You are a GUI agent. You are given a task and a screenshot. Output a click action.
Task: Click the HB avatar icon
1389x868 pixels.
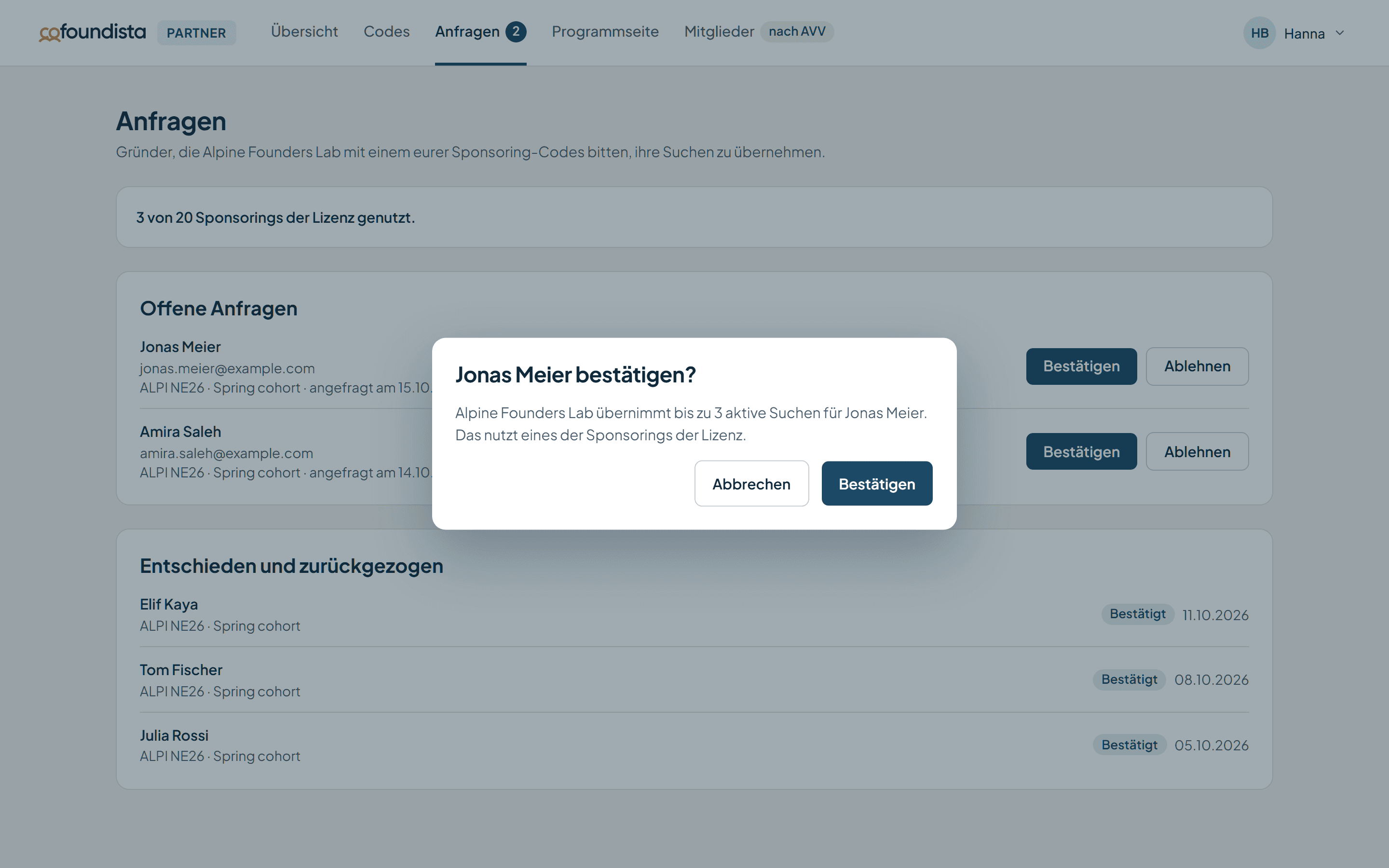pyautogui.click(x=1259, y=33)
